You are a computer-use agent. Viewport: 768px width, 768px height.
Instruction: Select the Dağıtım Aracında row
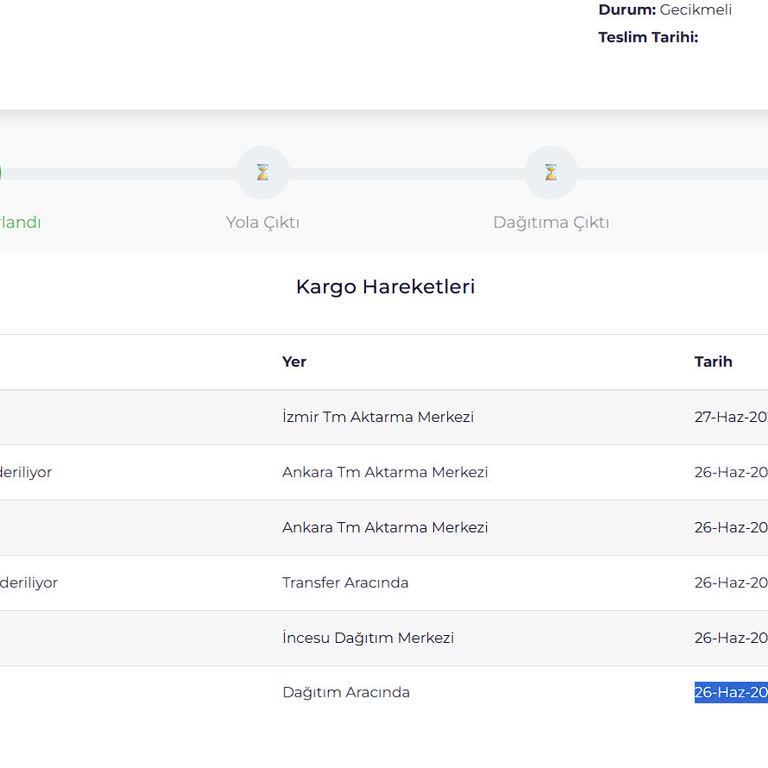tap(346, 692)
